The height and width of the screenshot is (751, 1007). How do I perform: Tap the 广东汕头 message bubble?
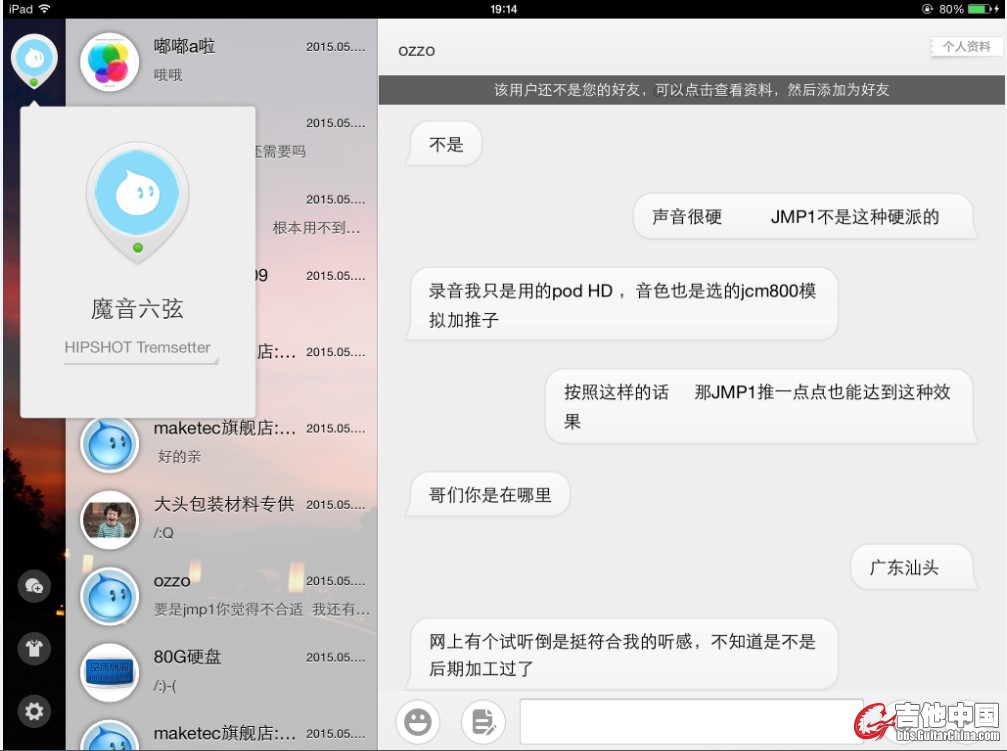coord(914,568)
